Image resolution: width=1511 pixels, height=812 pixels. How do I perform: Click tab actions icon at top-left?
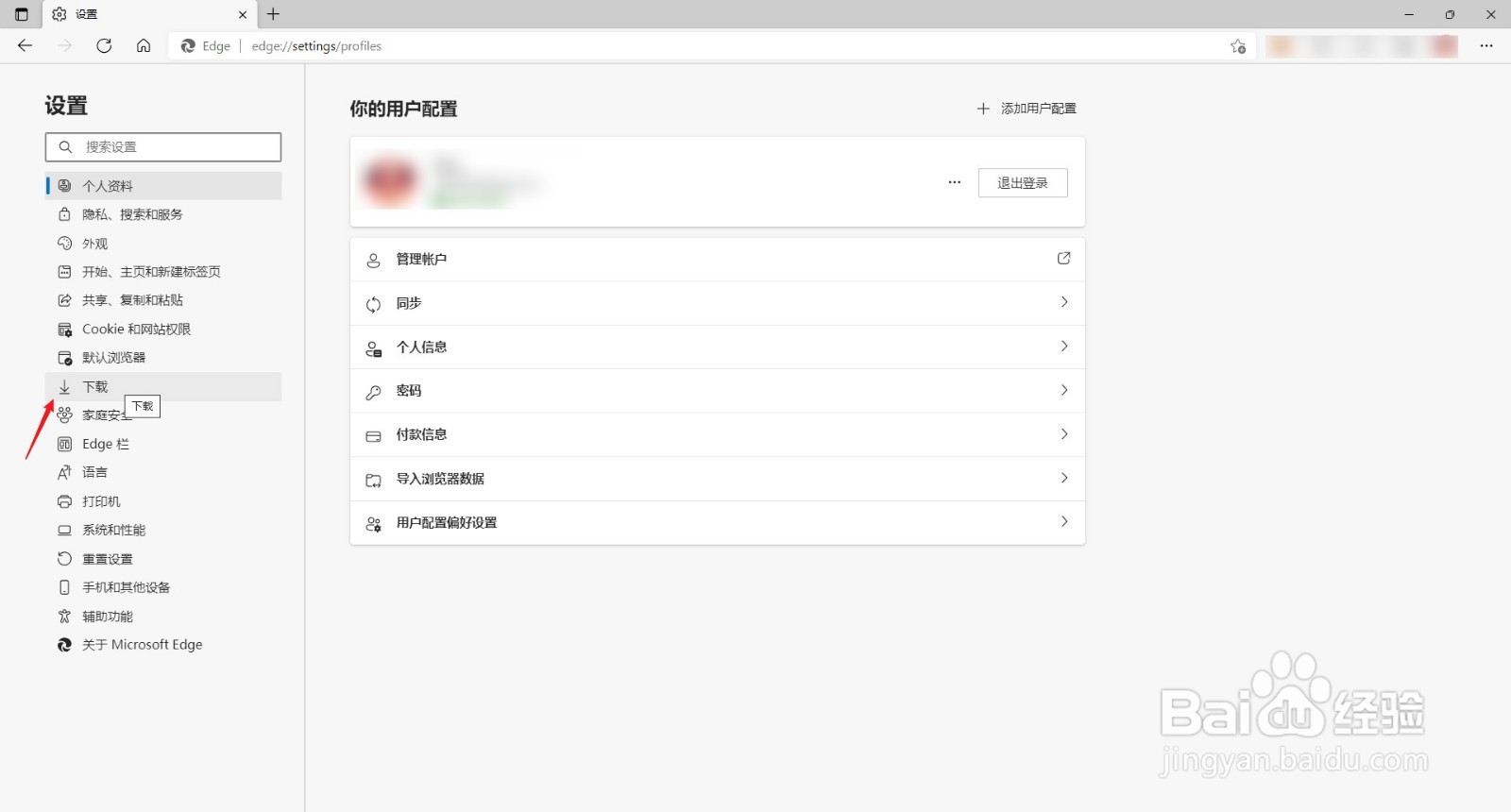coord(22,14)
